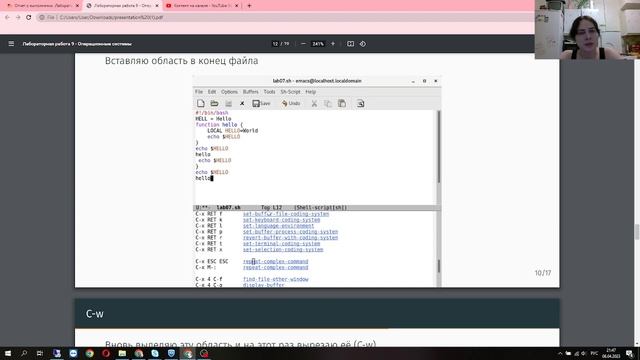Screen dimensions: 640x360
Task: Edit the PDF current page number field
Action: tap(276, 44)
